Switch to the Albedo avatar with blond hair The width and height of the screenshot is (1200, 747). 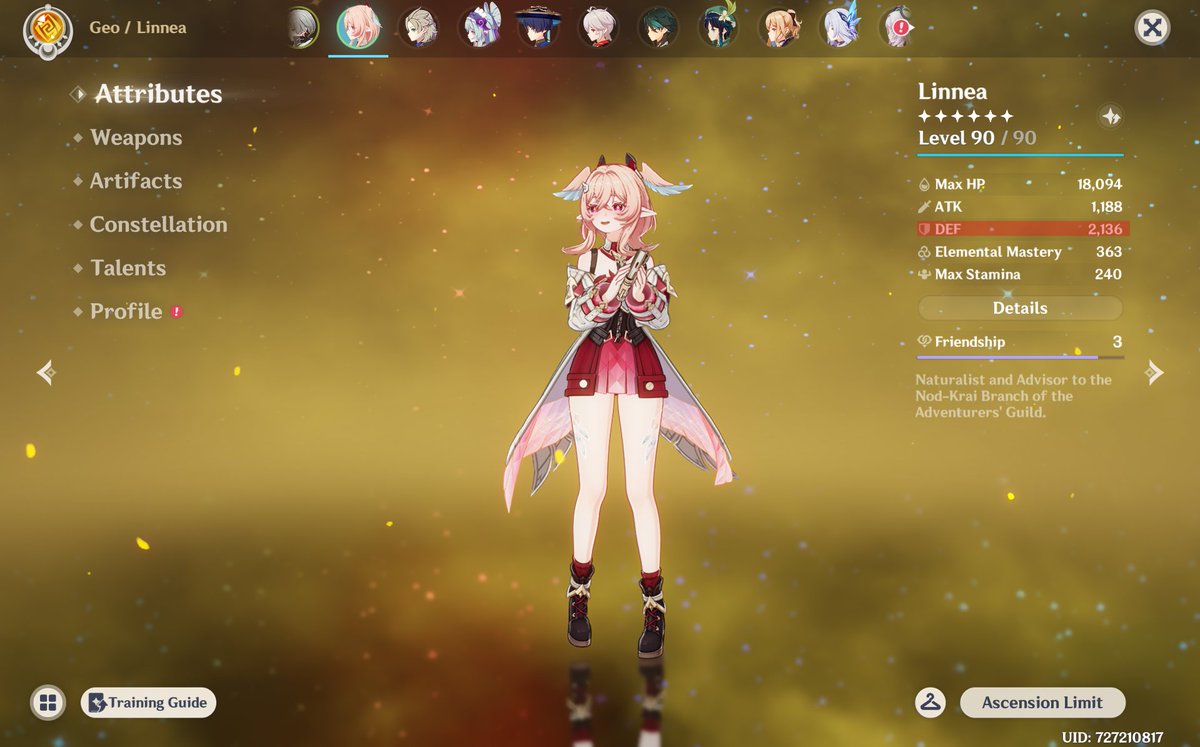pyautogui.click(x=418, y=27)
